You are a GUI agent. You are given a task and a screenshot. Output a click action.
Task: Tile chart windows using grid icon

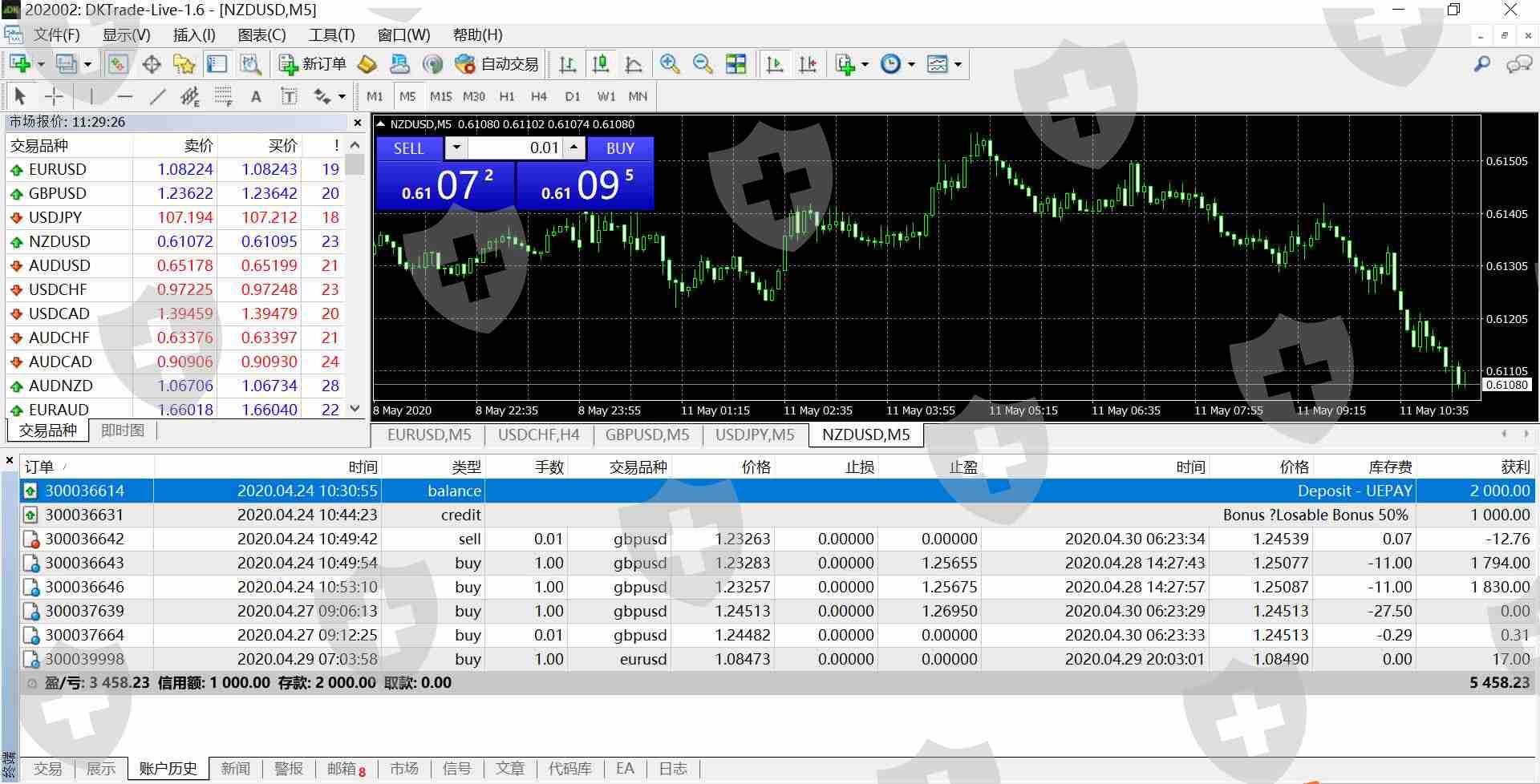coord(736,64)
